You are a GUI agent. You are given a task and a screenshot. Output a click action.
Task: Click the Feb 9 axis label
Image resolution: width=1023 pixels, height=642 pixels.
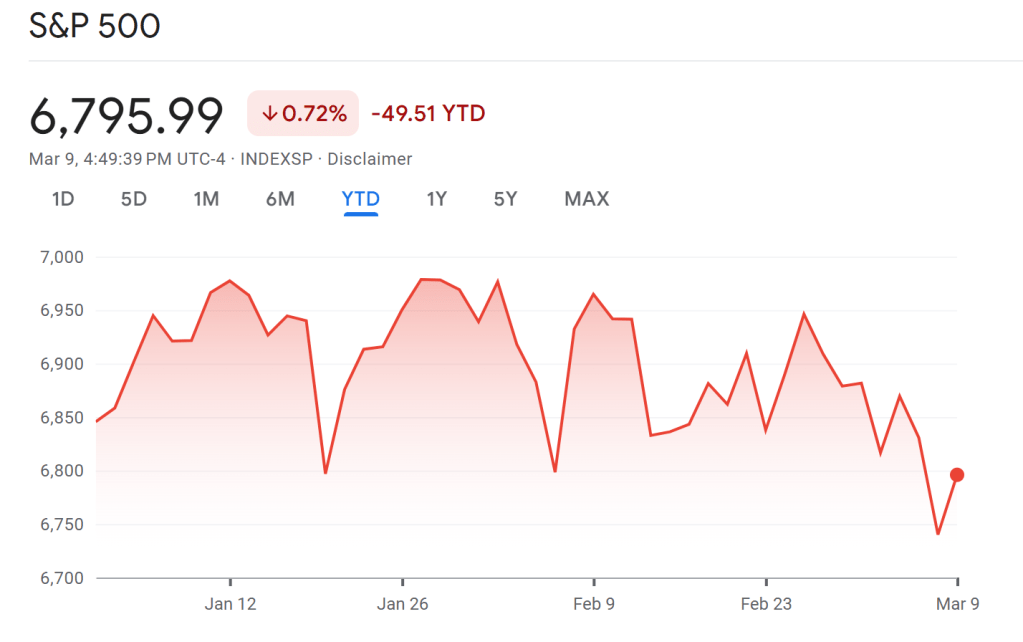[594, 604]
